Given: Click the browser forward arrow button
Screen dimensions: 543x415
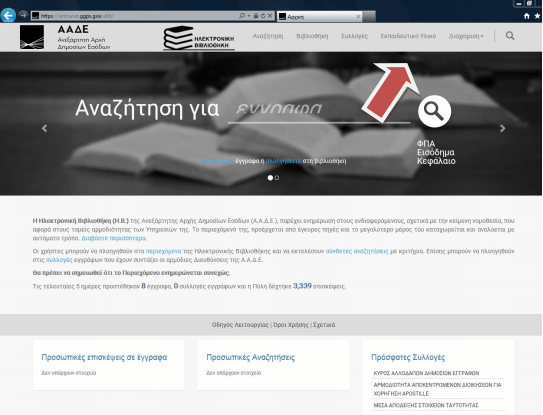Looking at the screenshot, I should point(23,15).
